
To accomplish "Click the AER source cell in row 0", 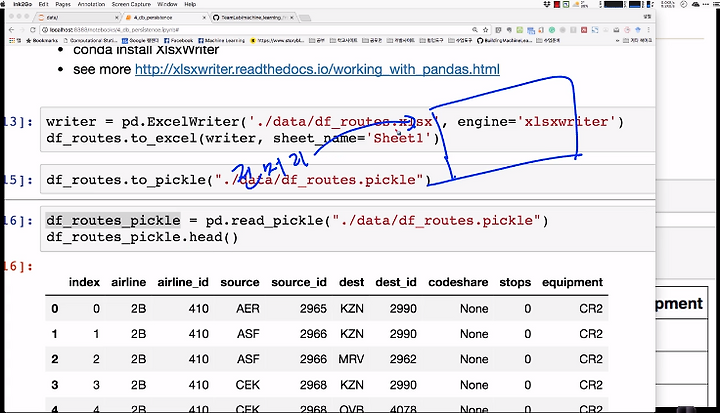I will coord(248,309).
